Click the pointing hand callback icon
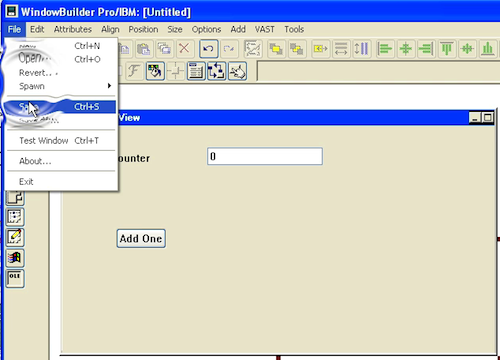Viewport: 500px width, 360px height. click(x=237, y=71)
